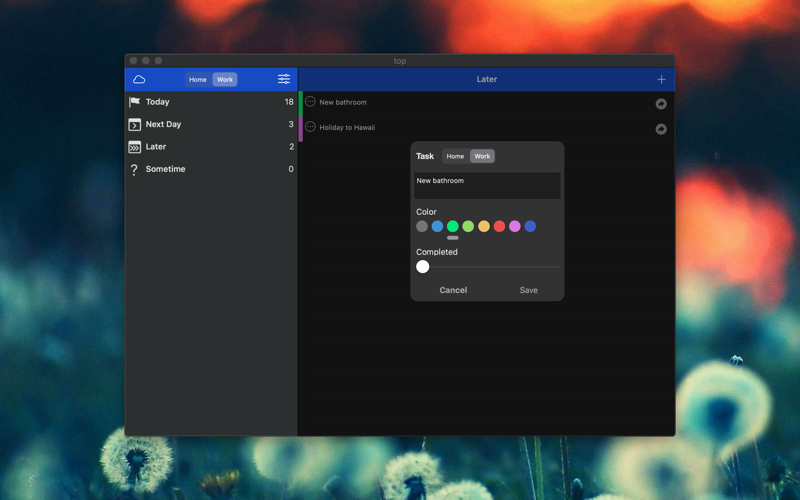Close the window with the first title-bar button
Screen dimensions: 800x500
click(133, 61)
